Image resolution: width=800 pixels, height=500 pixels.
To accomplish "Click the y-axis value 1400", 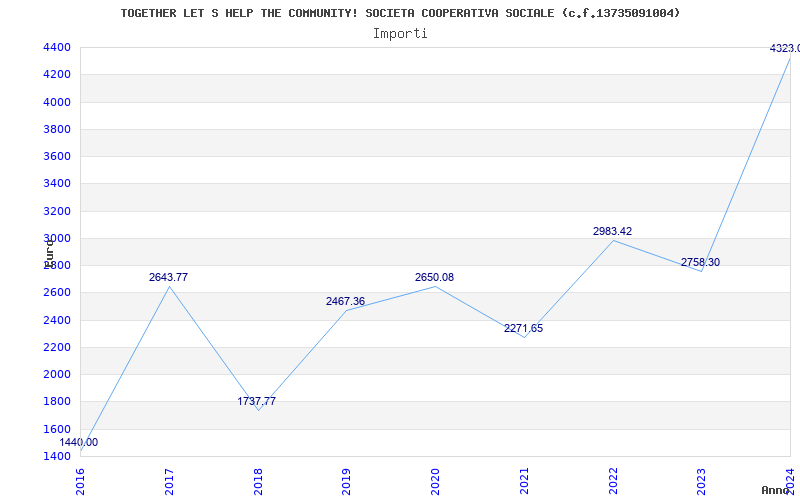I will tap(57, 456).
